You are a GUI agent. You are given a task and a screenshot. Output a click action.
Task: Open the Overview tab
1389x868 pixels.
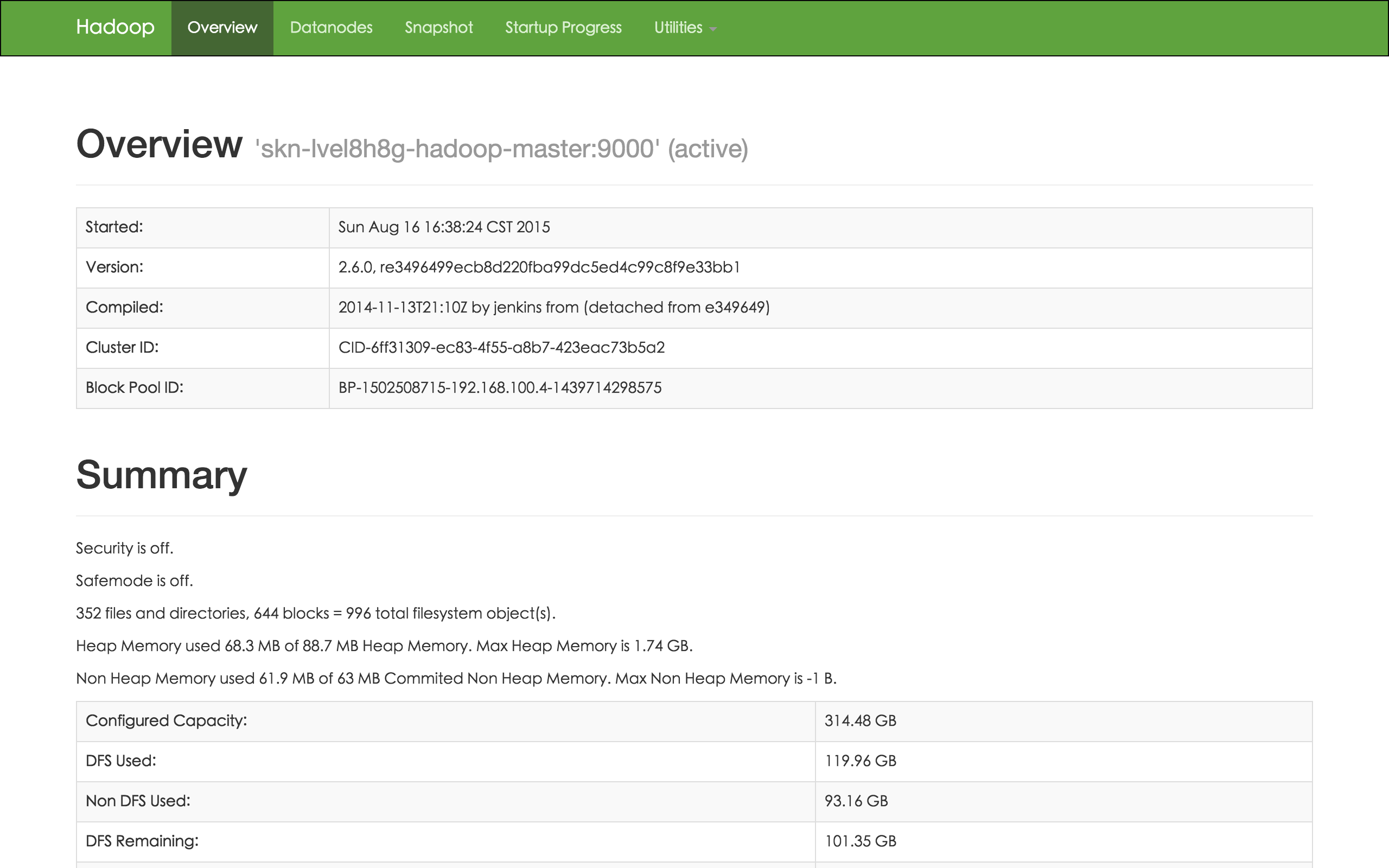tap(222, 28)
